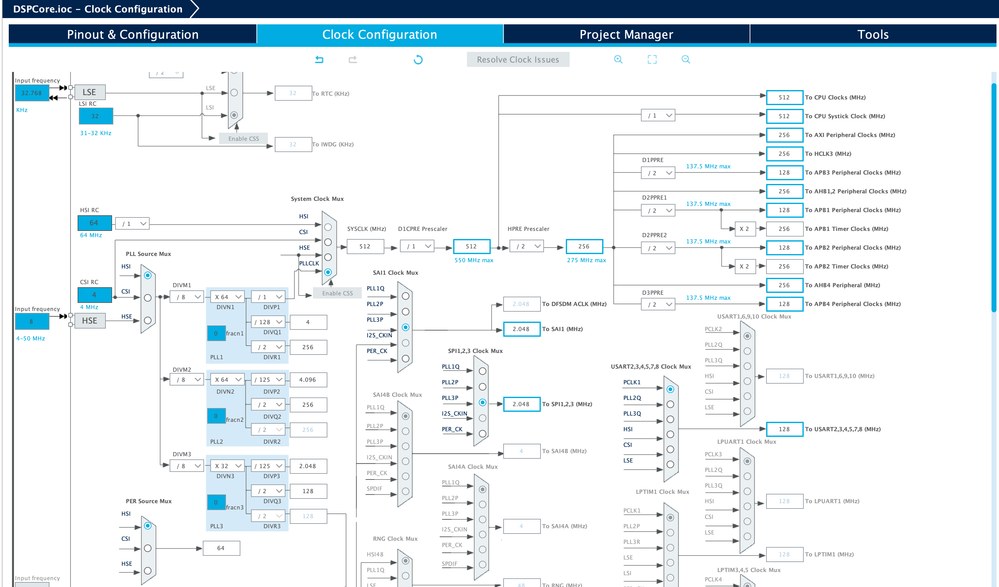
Task: Click the To USART2,3,4,5,7,8 128 field
Action: pos(784,429)
